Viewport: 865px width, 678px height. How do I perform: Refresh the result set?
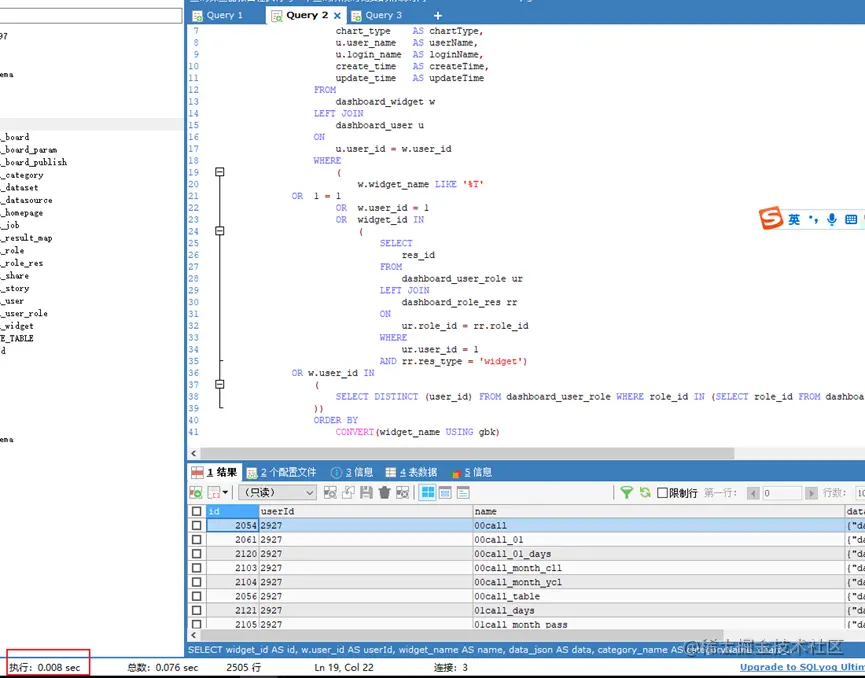pos(645,492)
